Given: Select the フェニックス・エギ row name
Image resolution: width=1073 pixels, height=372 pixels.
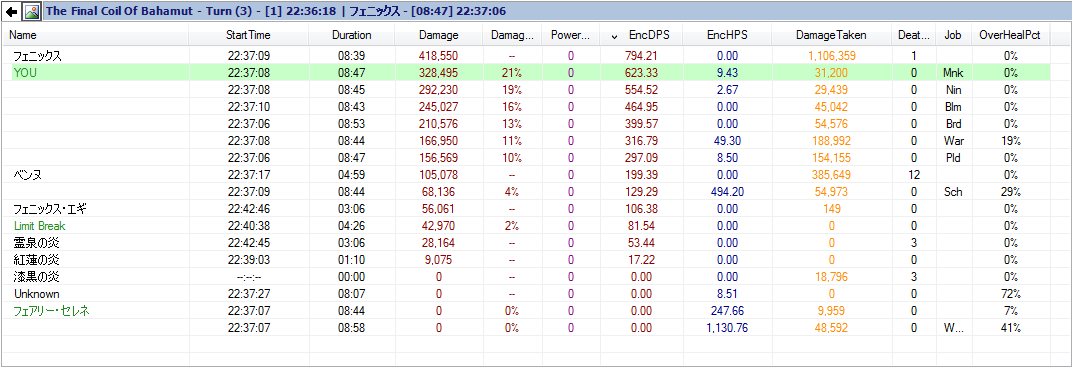Looking at the screenshot, I should [x=50, y=209].
